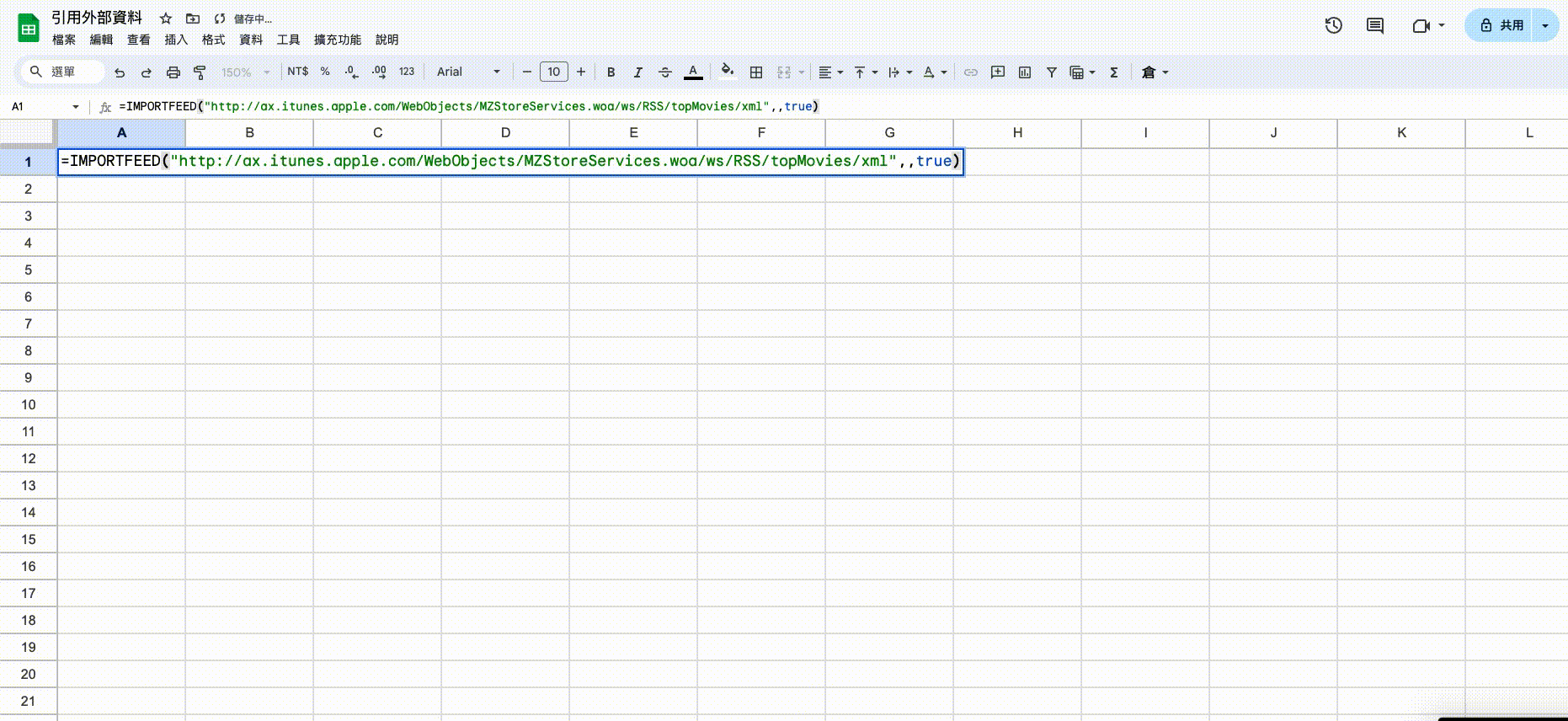Expand the share options arrow
1568x721 pixels.
[x=1545, y=25]
